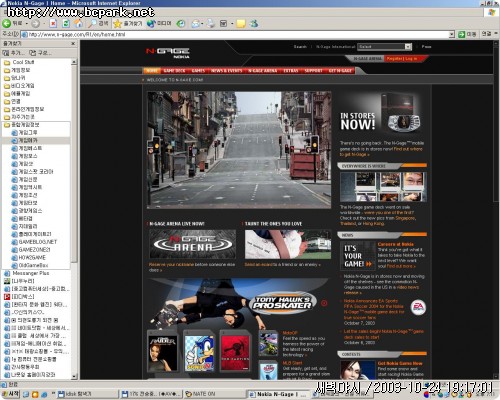Expand the 게임정보 favorites folder

[x=17, y=70]
